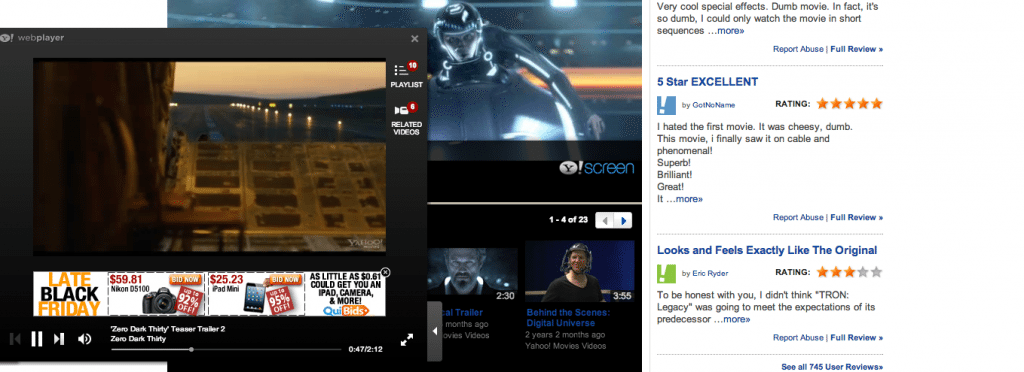Open the Related Videos panel
The height and width of the screenshot is (372, 1024).
click(406, 119)
